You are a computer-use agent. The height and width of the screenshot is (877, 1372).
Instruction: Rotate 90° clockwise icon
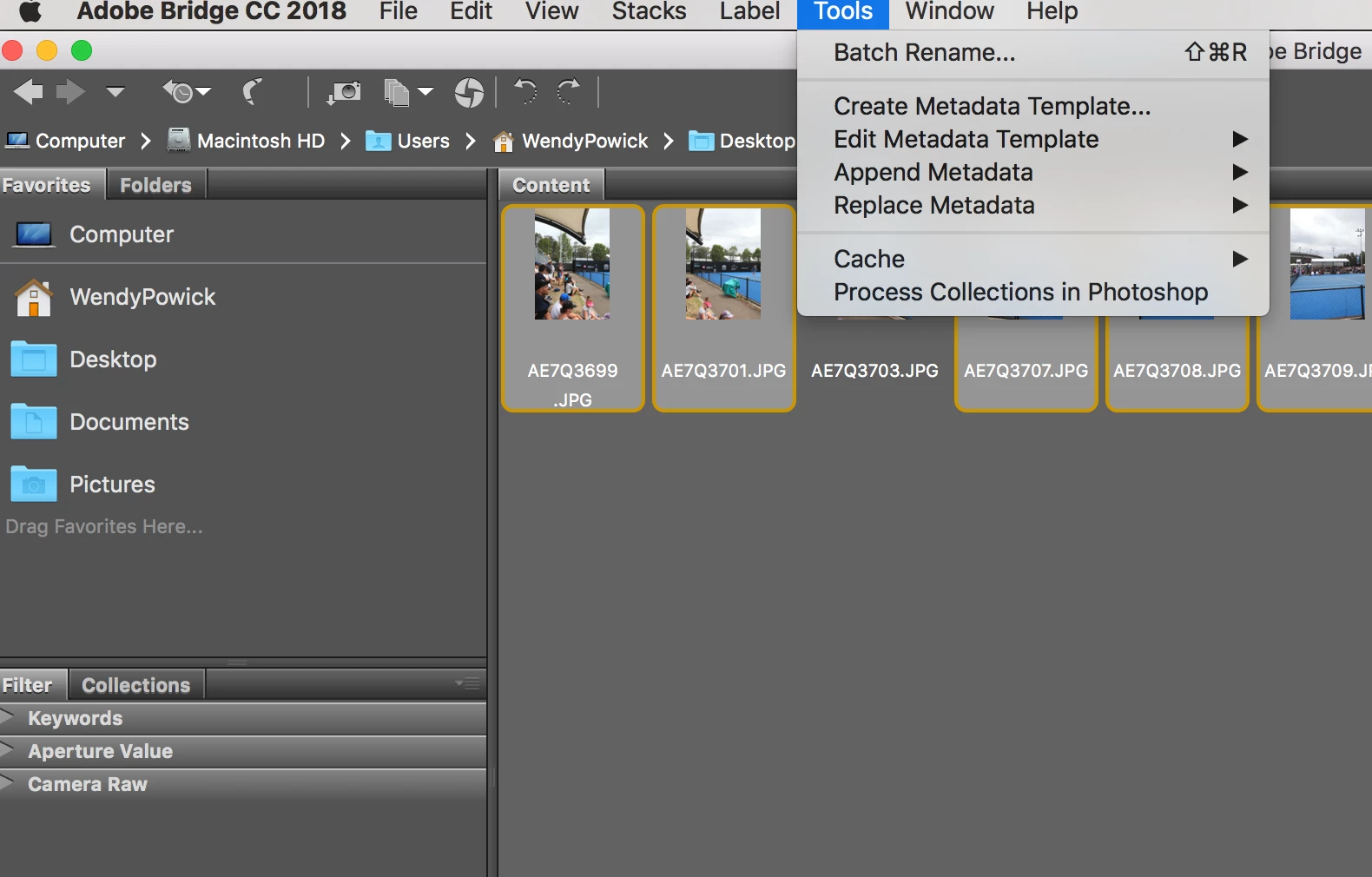569,91
